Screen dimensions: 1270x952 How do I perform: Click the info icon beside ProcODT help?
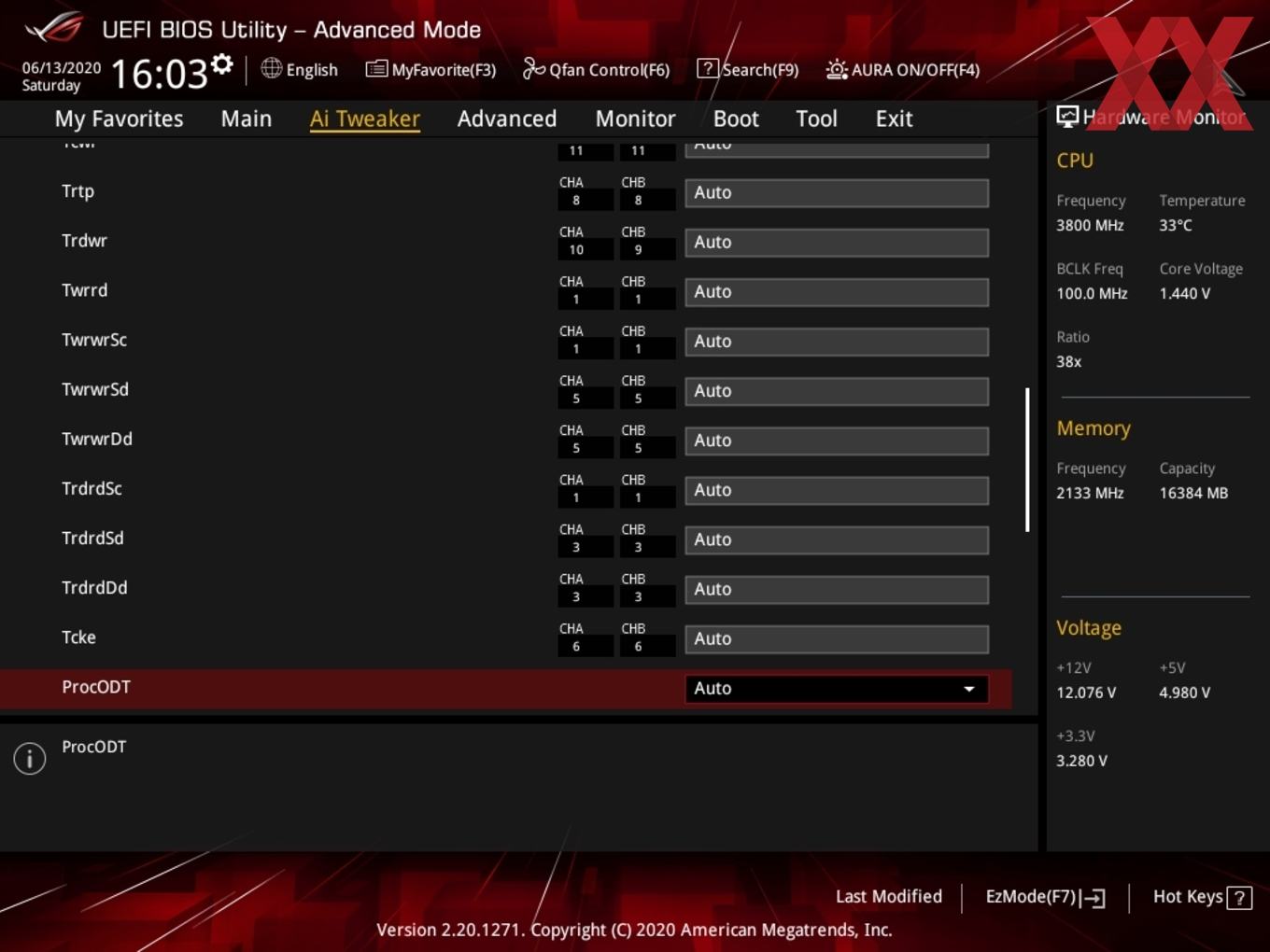[x=30, y=758]
